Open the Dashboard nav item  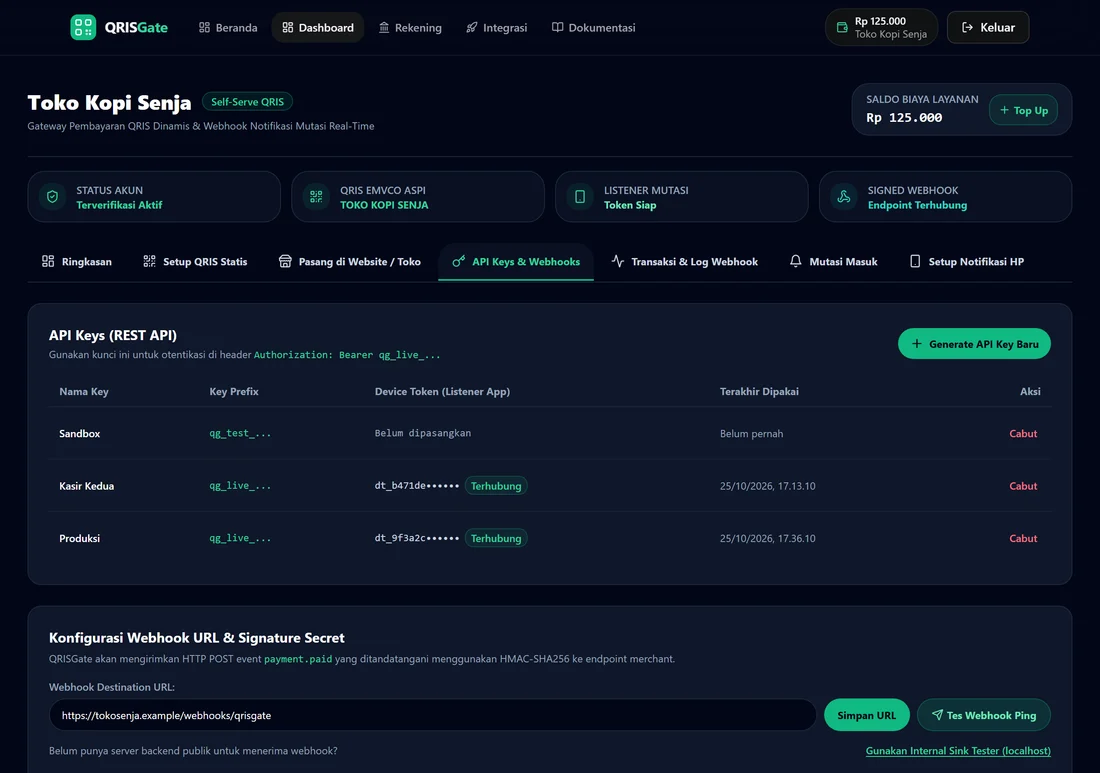coord(318,27)
